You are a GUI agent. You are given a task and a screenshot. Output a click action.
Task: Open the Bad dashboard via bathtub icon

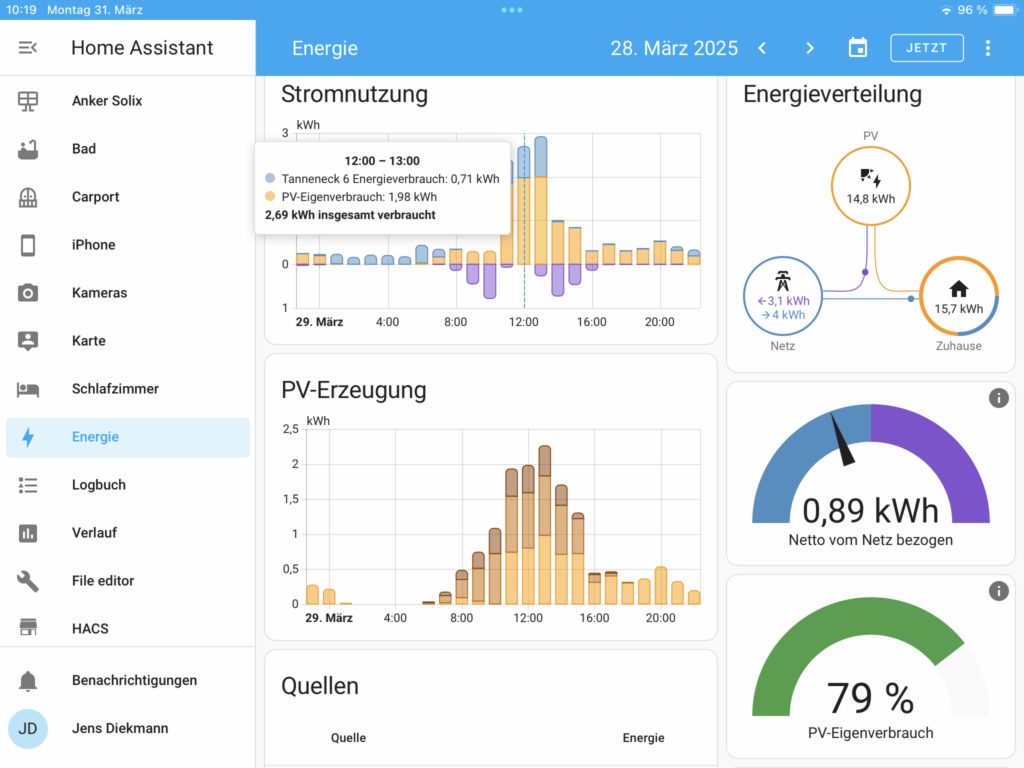(28, 149)
